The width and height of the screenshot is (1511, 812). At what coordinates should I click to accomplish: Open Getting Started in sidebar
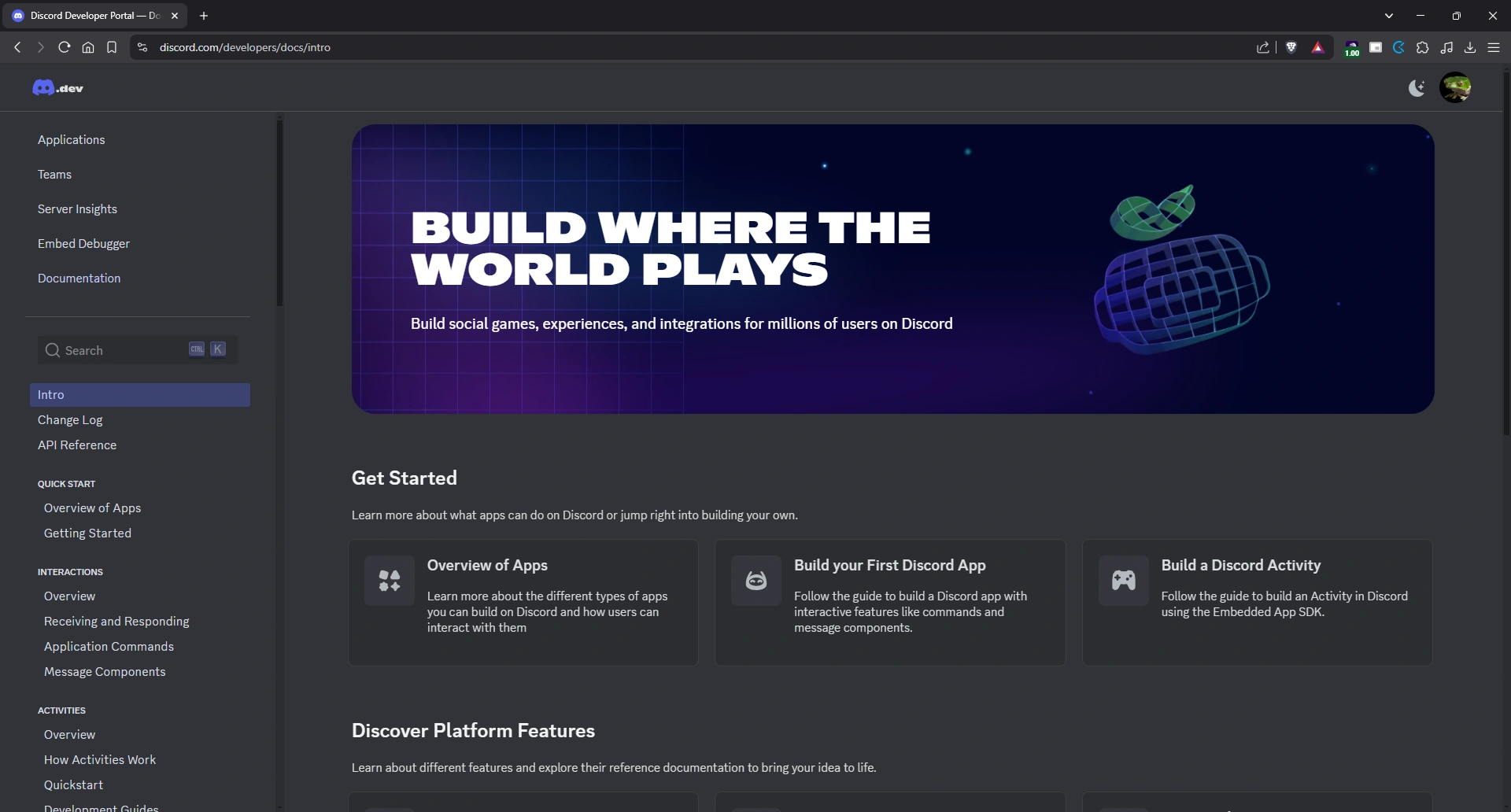(87, 533)
